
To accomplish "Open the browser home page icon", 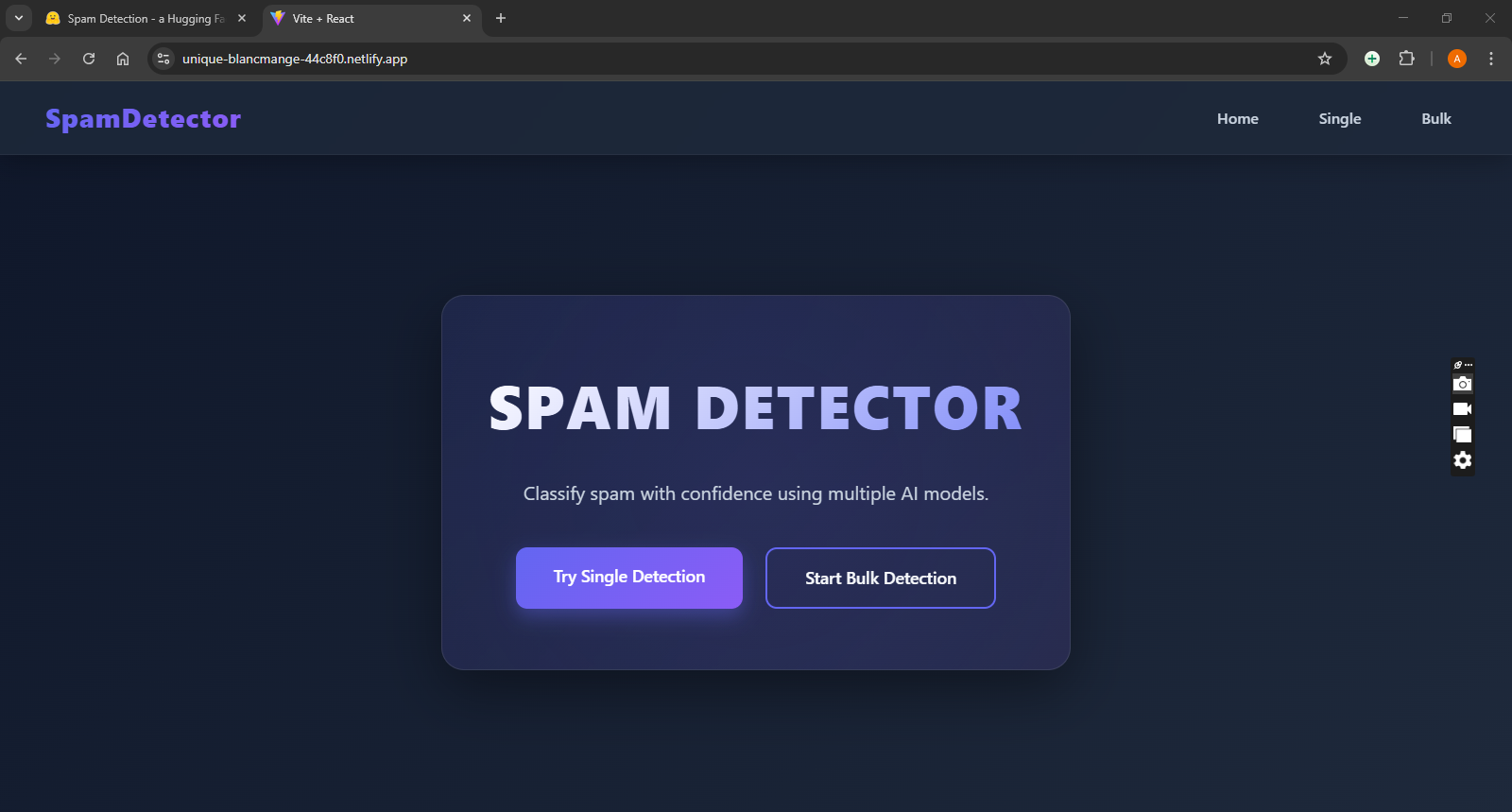I will [123, 59].
